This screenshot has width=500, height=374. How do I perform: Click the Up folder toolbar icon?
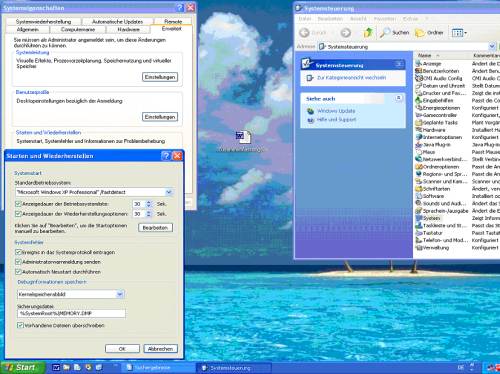[368, 32]
